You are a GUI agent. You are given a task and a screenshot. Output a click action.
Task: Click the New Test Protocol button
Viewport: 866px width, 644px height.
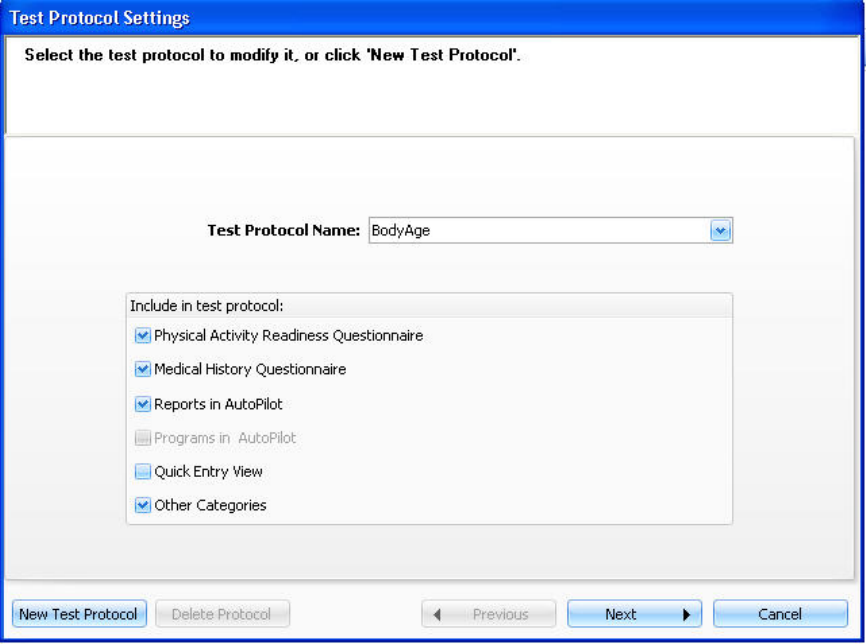[78, 614]
